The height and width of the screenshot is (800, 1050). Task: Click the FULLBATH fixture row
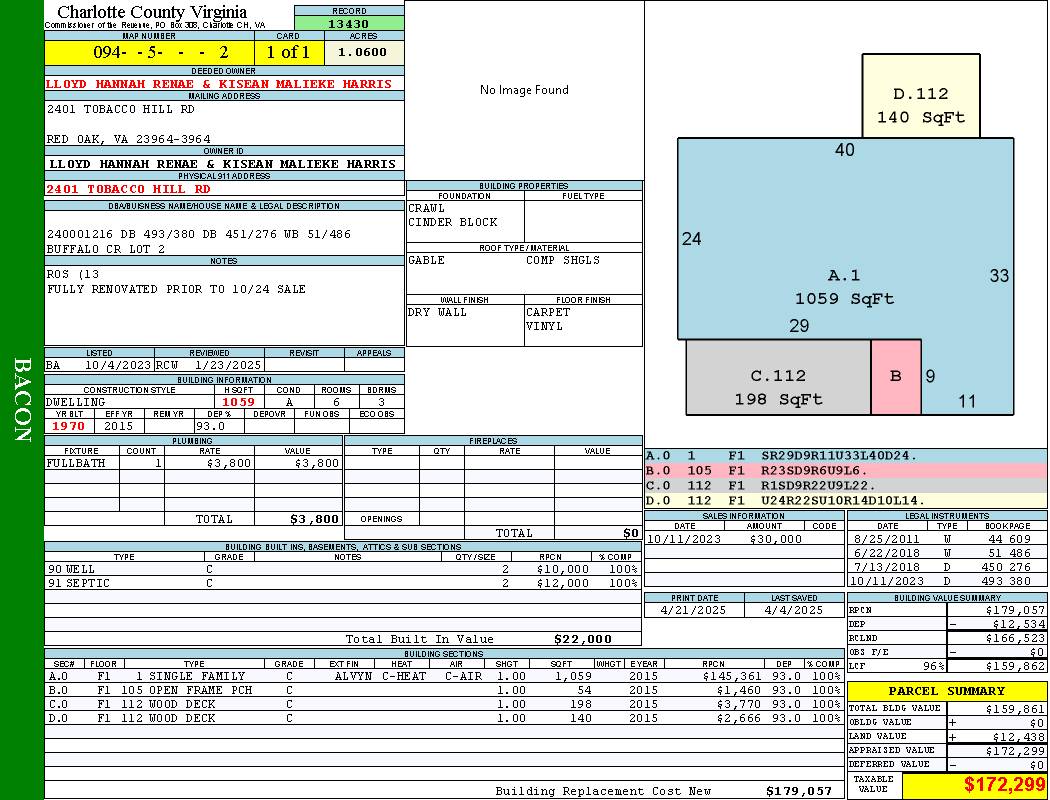(194, 463)
